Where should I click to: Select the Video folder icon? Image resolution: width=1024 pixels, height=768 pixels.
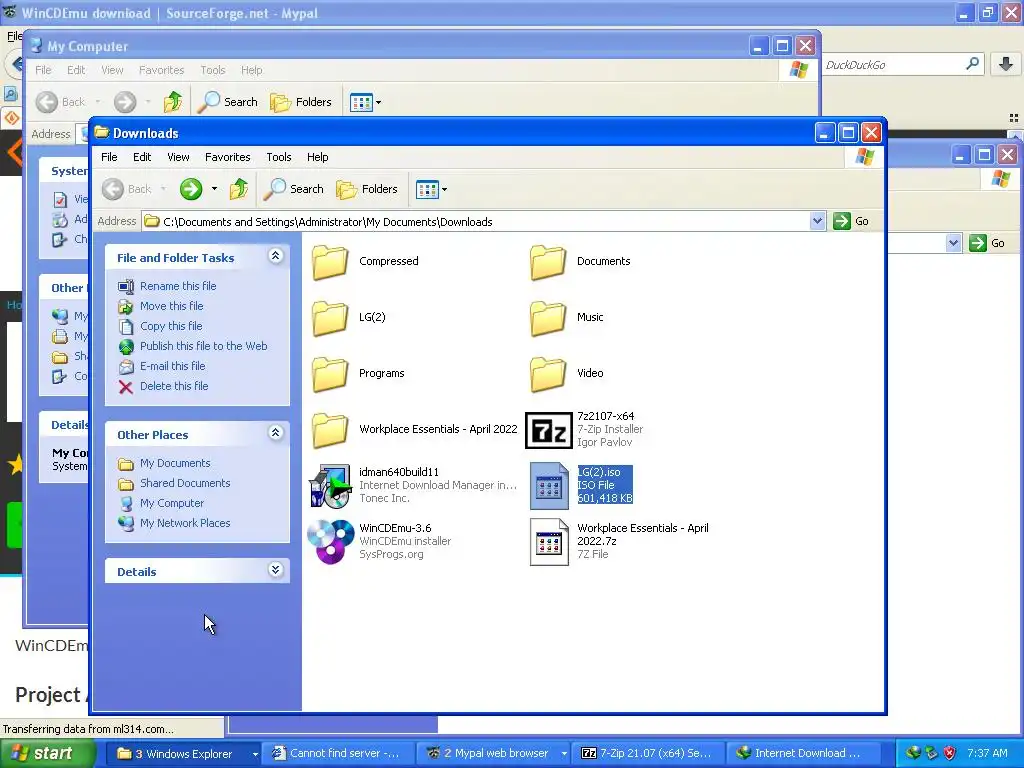tap(548, 374)
